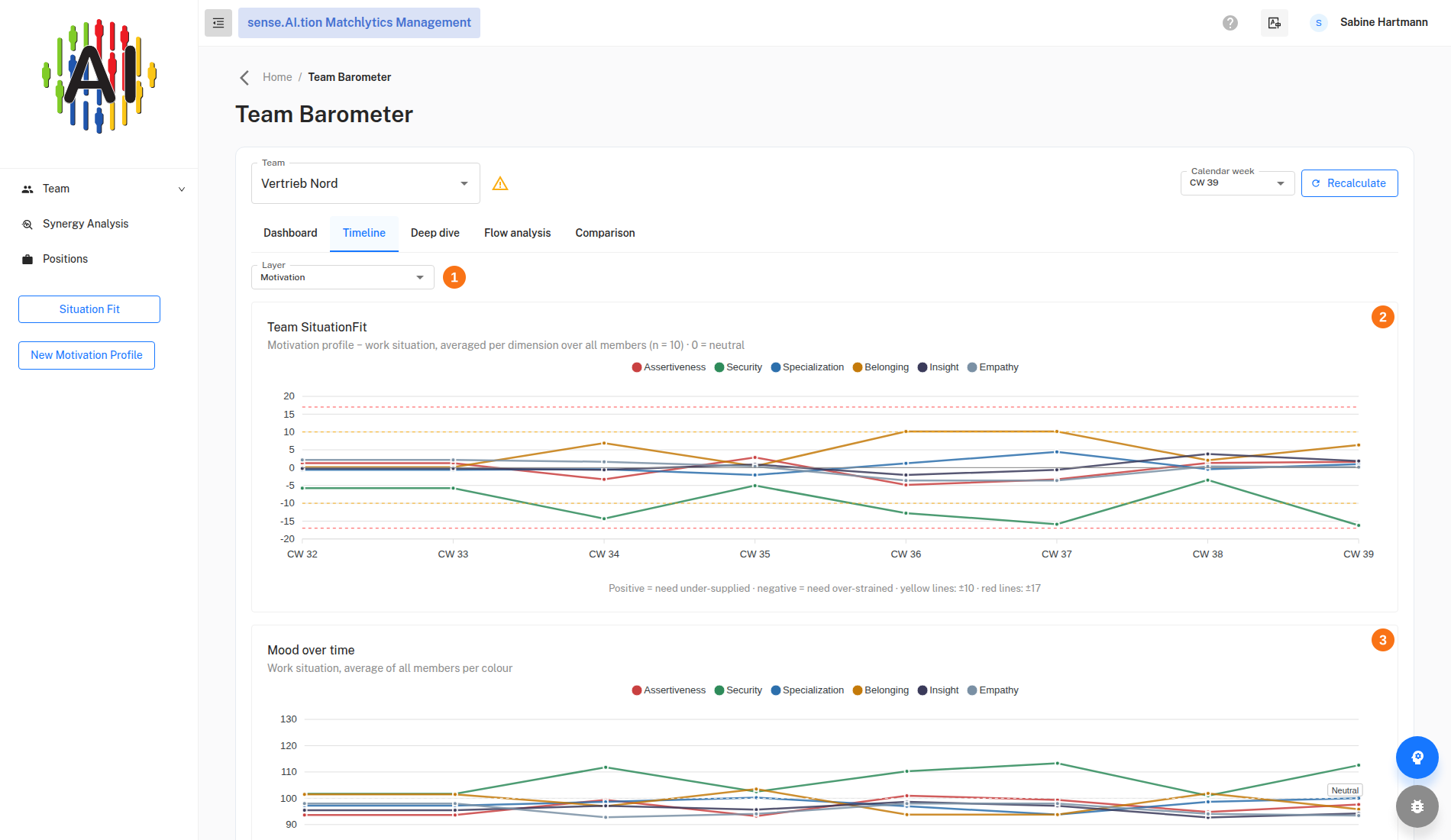Open the blue lightbulb assistant button
The width and height of the screenshot is (1451, 840).
1417,758
